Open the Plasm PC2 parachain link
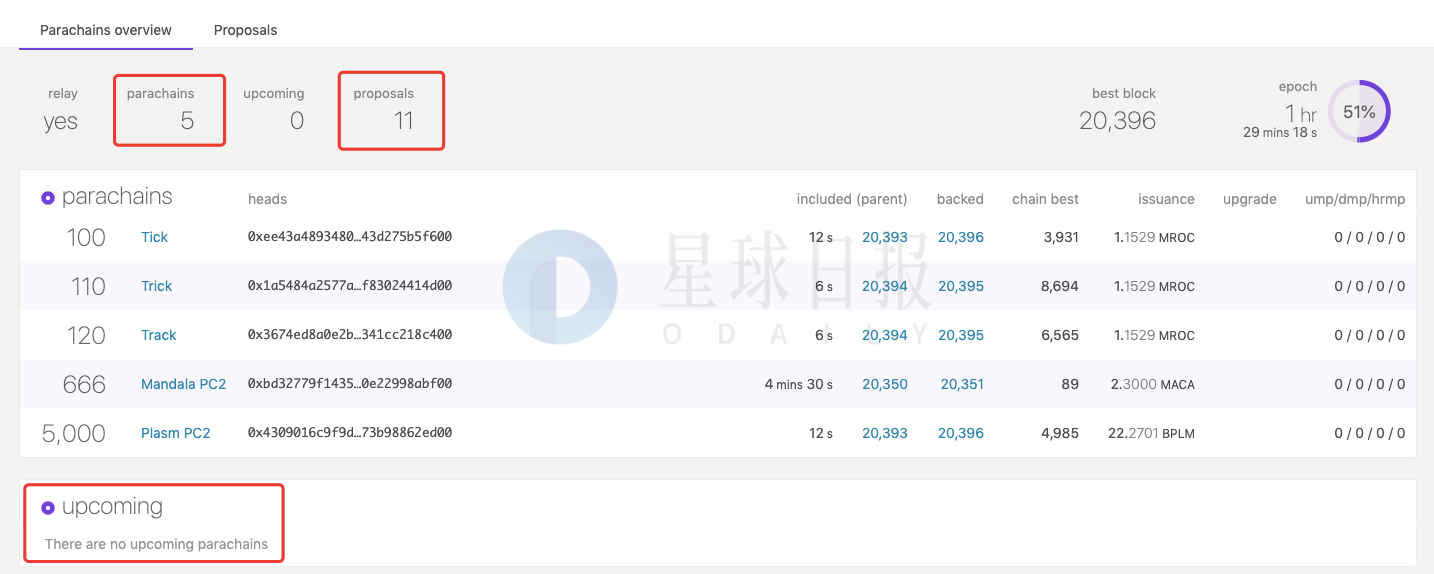 [x=176, y=433]
